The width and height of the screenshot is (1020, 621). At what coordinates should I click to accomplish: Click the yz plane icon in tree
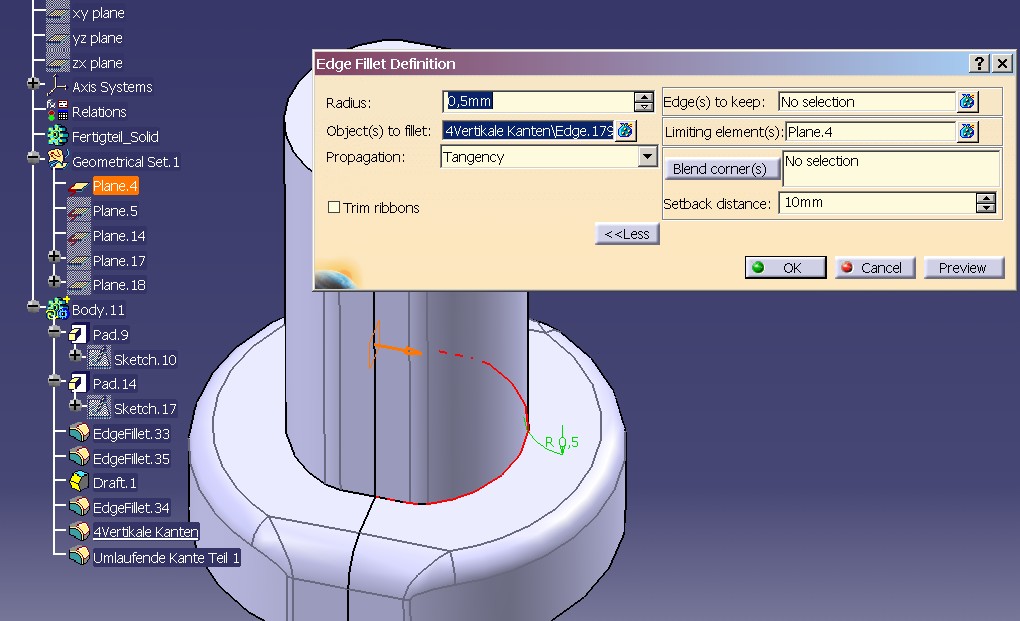click(57, 38)
